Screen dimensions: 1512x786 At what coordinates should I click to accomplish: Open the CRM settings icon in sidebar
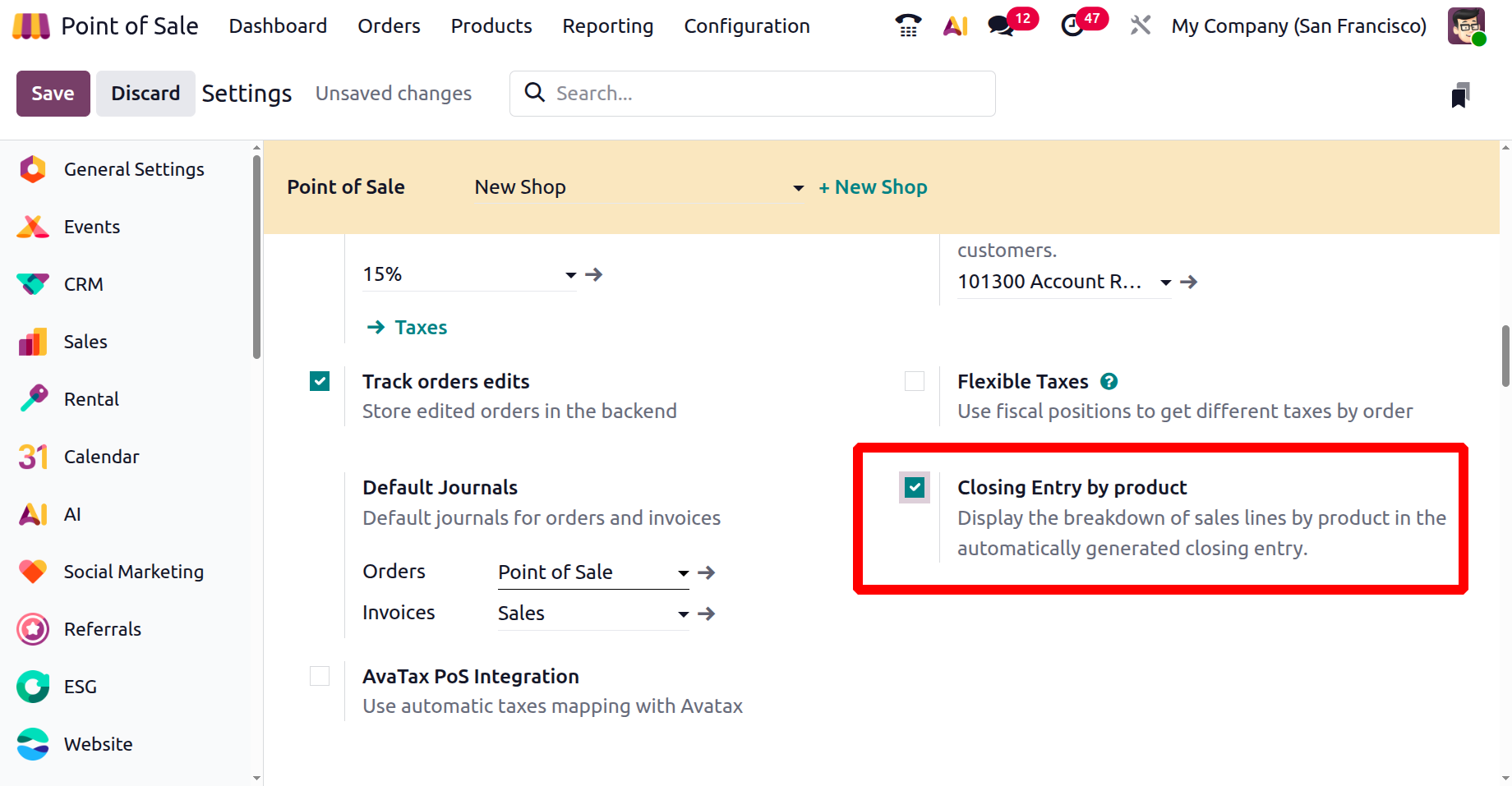[x=33, y=284]
